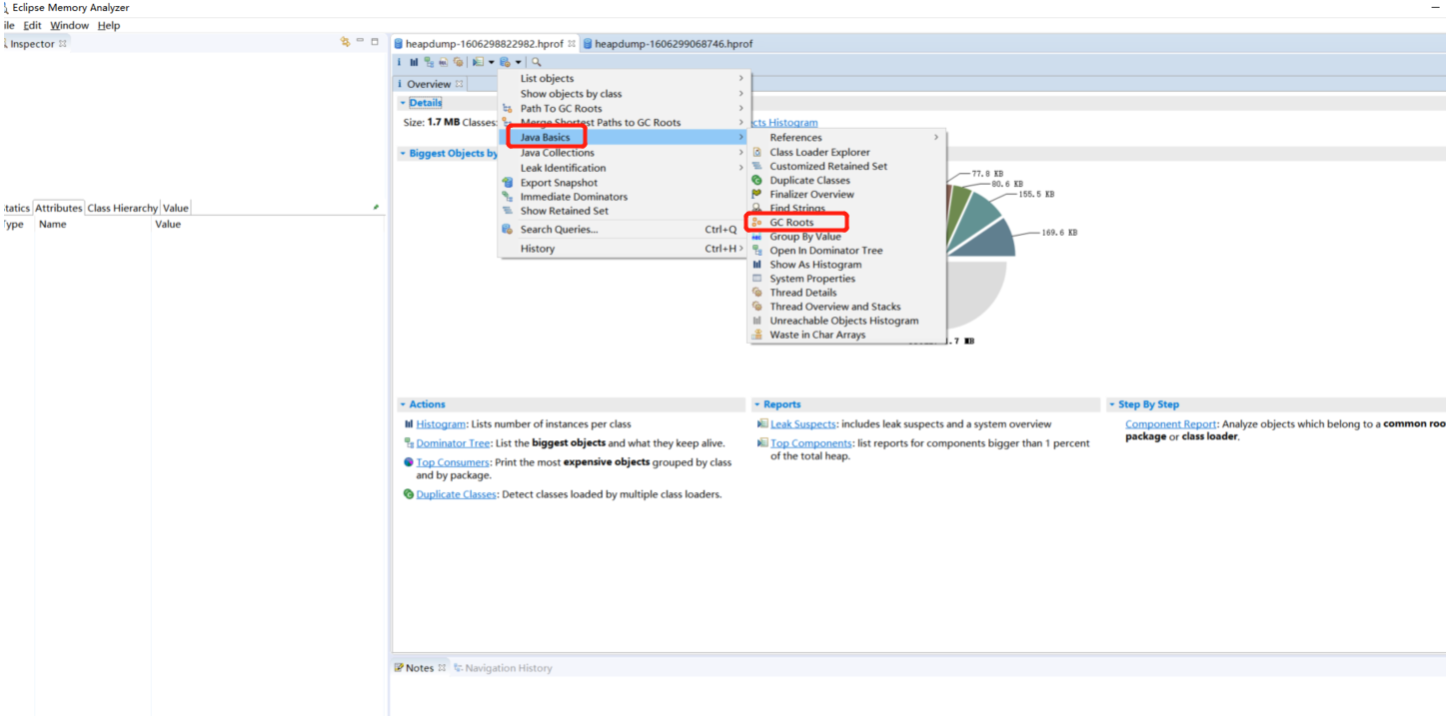Open the Query Browser dropdown arrow
1450x716 pixels.
coord(518,62)
